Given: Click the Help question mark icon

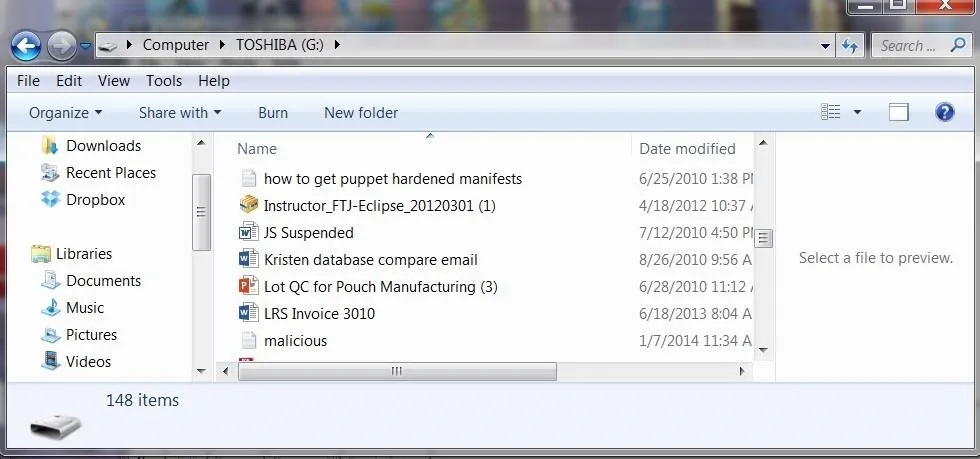Looking at the screenshot, I should [944, 112].
